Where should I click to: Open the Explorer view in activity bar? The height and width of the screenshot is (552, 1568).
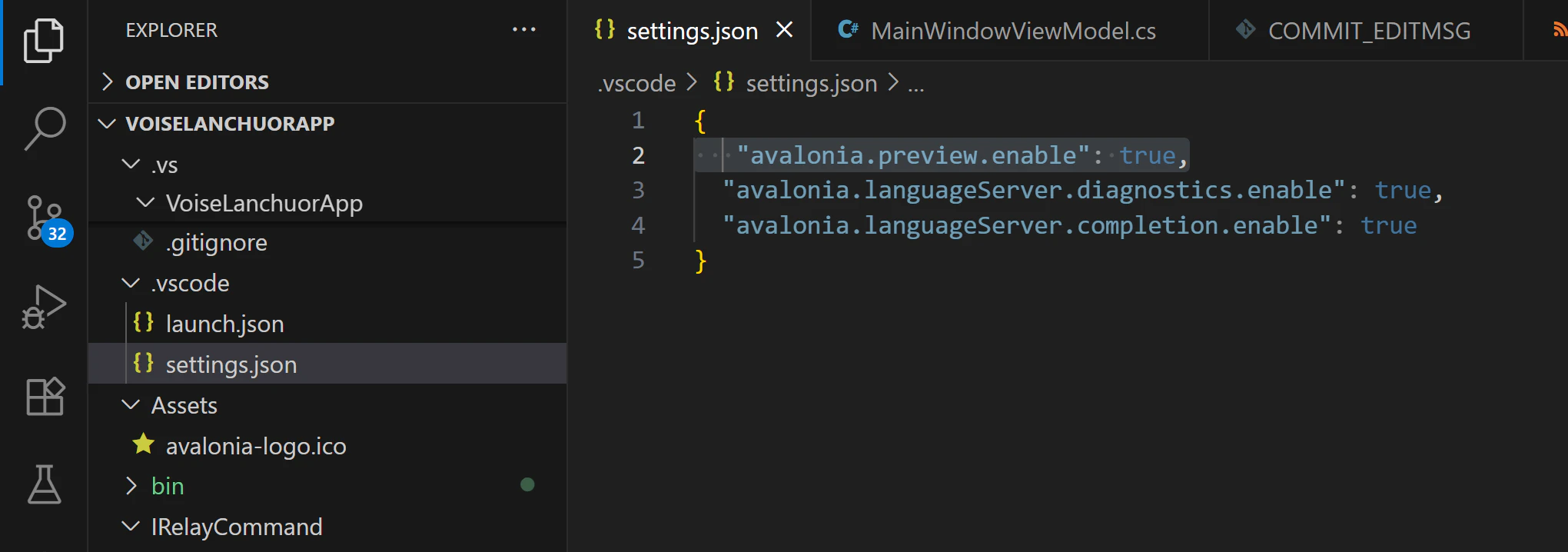coord(44,40)
